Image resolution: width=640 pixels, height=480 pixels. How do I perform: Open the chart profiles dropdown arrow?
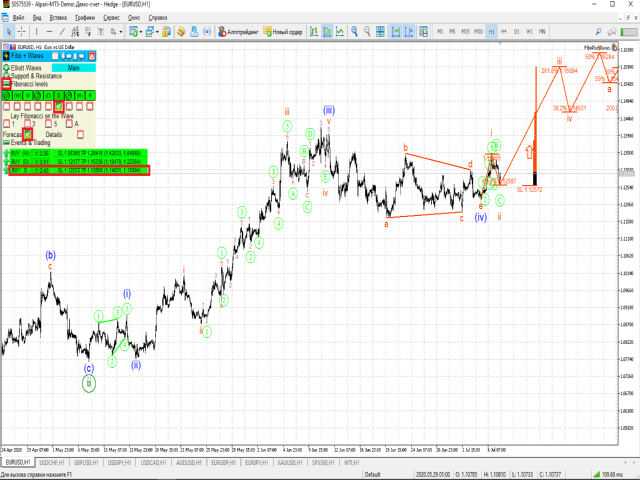click(157, 32)
